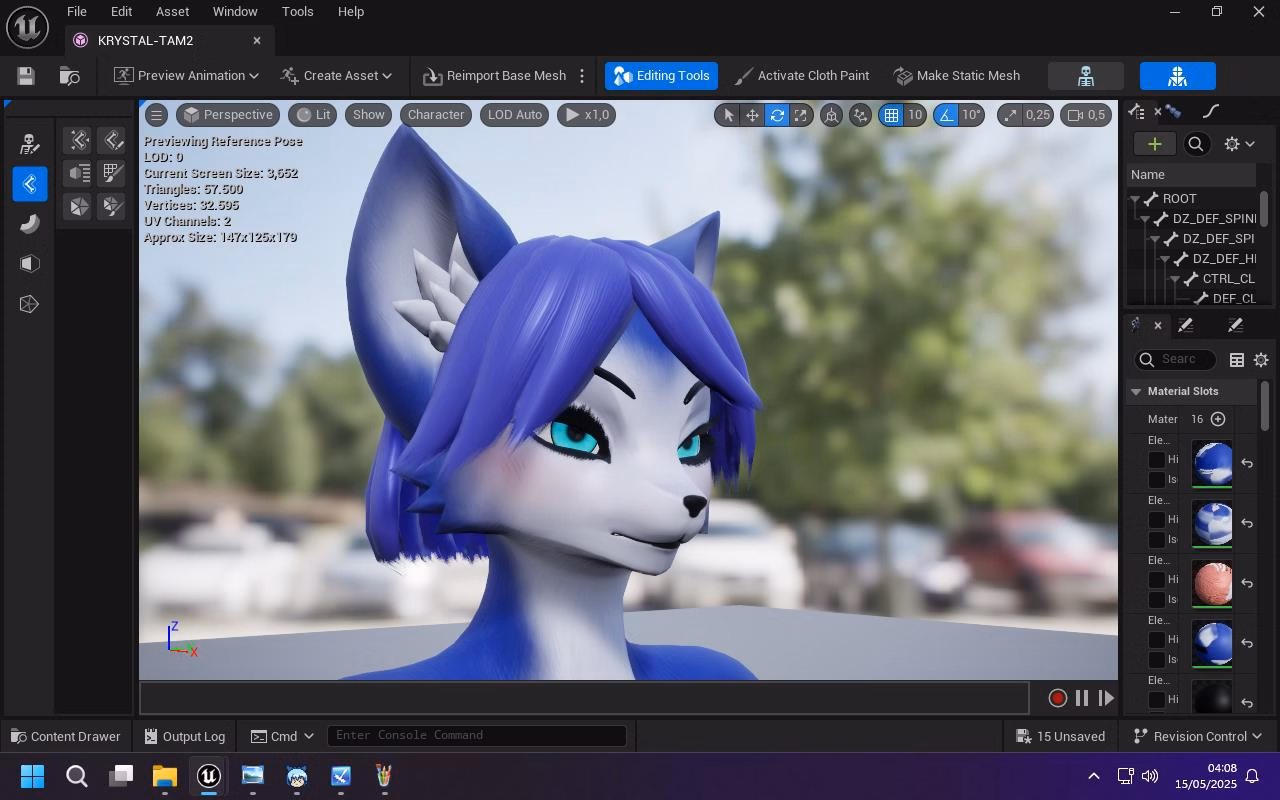The height and width of the screenshot is (800, 1280).
Task: Open the Skeleton editor mode
Action: (1085, 76)
